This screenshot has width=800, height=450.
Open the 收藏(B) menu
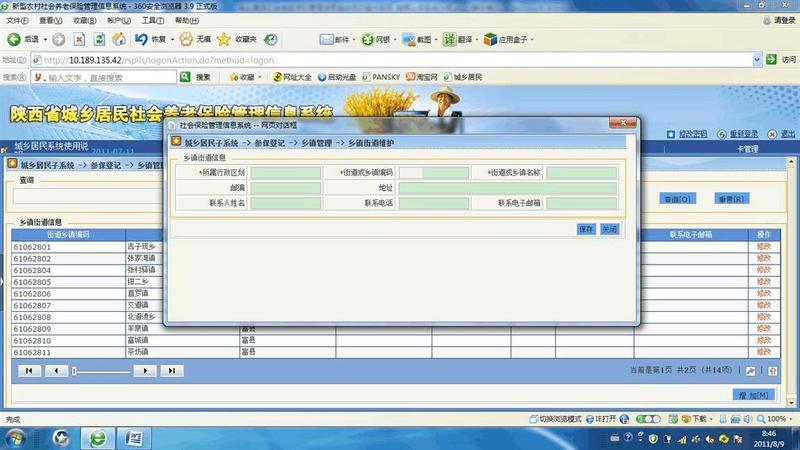coord(85,20)
